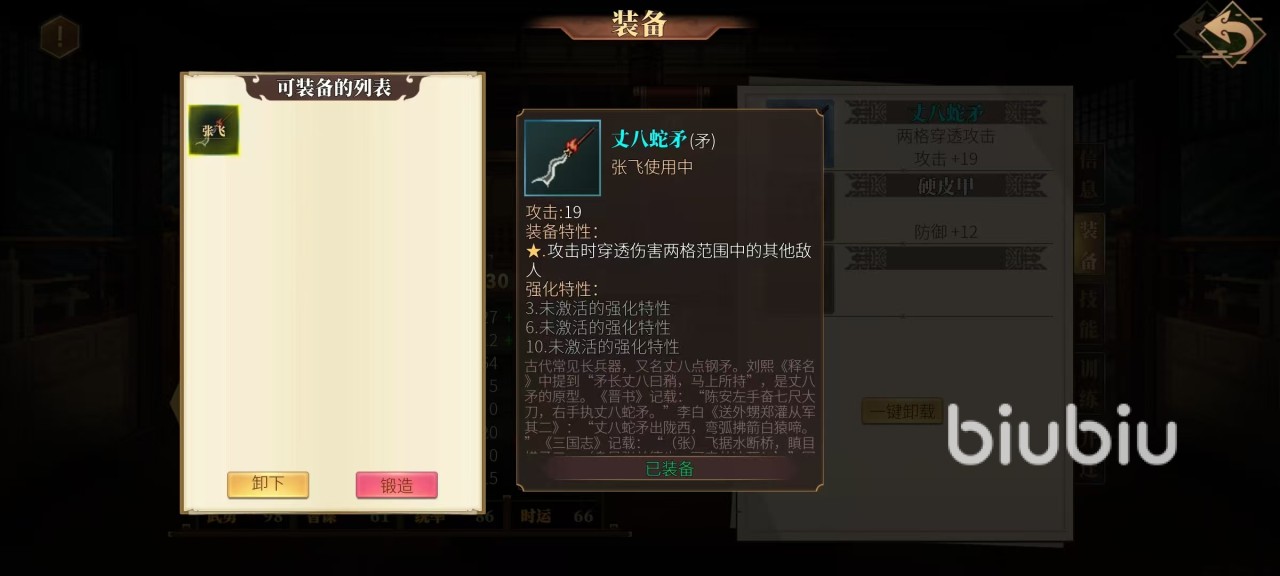
Task: Click the 时运 66 stat
Action: (557, 516)
